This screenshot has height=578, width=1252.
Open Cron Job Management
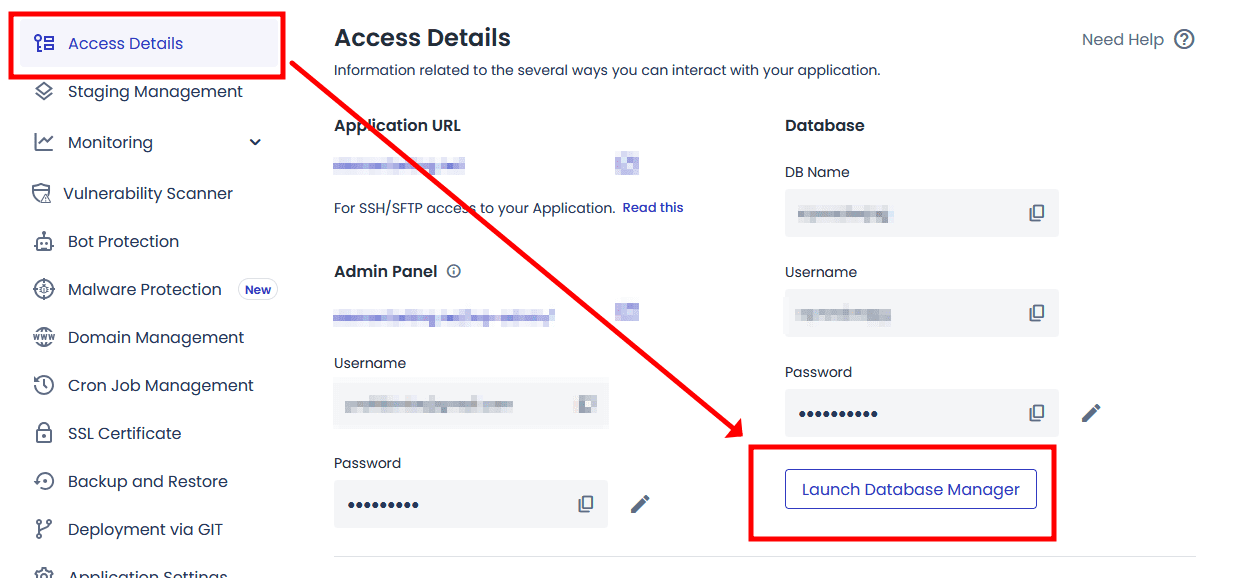(160, 386)
